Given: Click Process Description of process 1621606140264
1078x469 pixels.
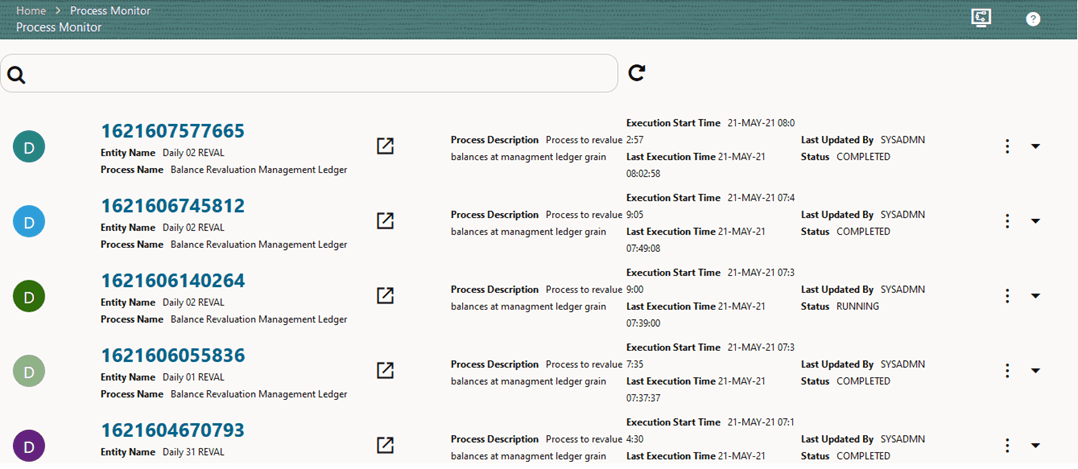Looking at the screenshot, I should (536, 298).
